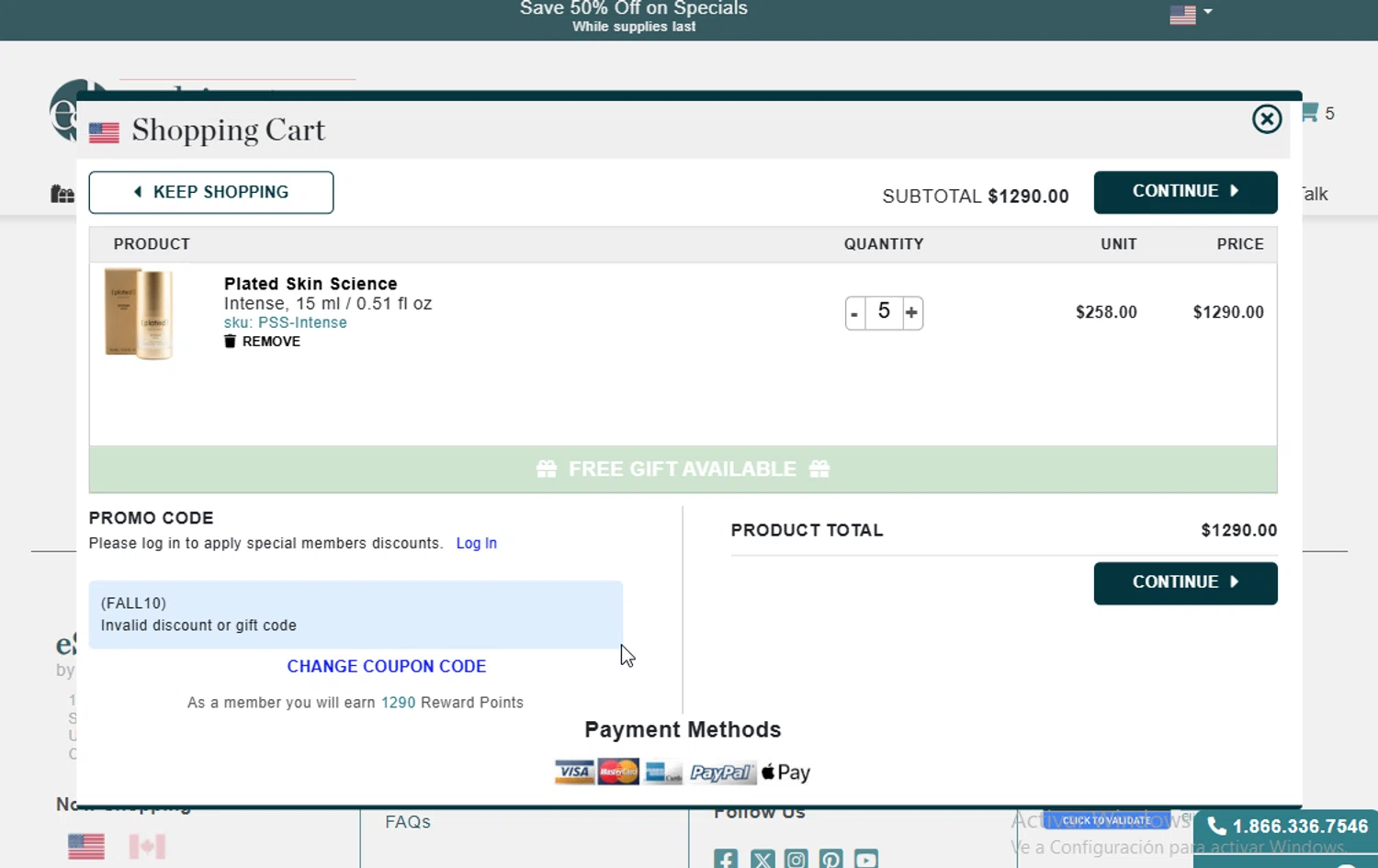Click the Invalid discount or gift code message
Image resolution: width=1378 pixels, height=868 pixels.
(x=198, y=626)
